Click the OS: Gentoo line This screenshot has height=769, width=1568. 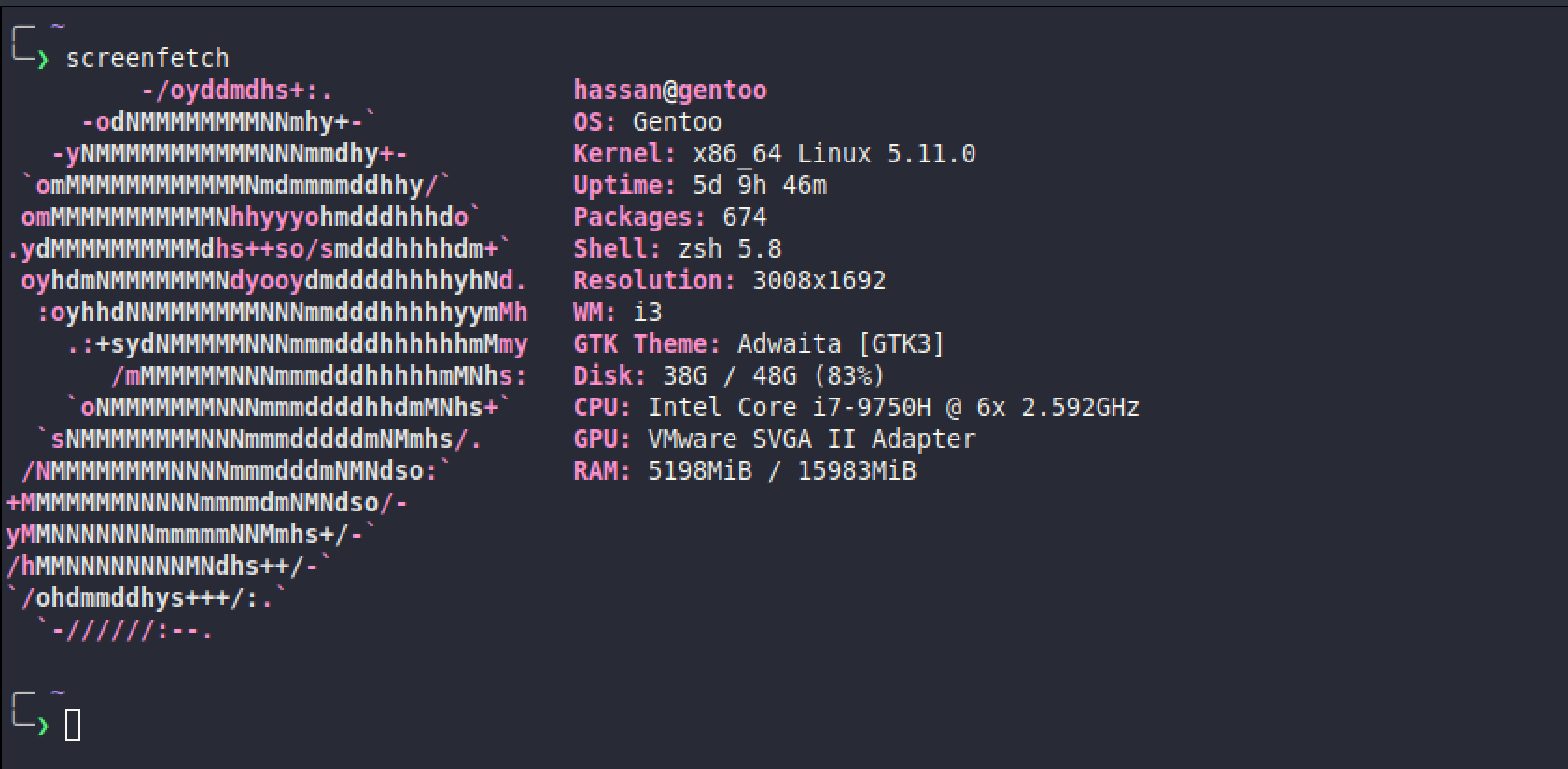647,122
